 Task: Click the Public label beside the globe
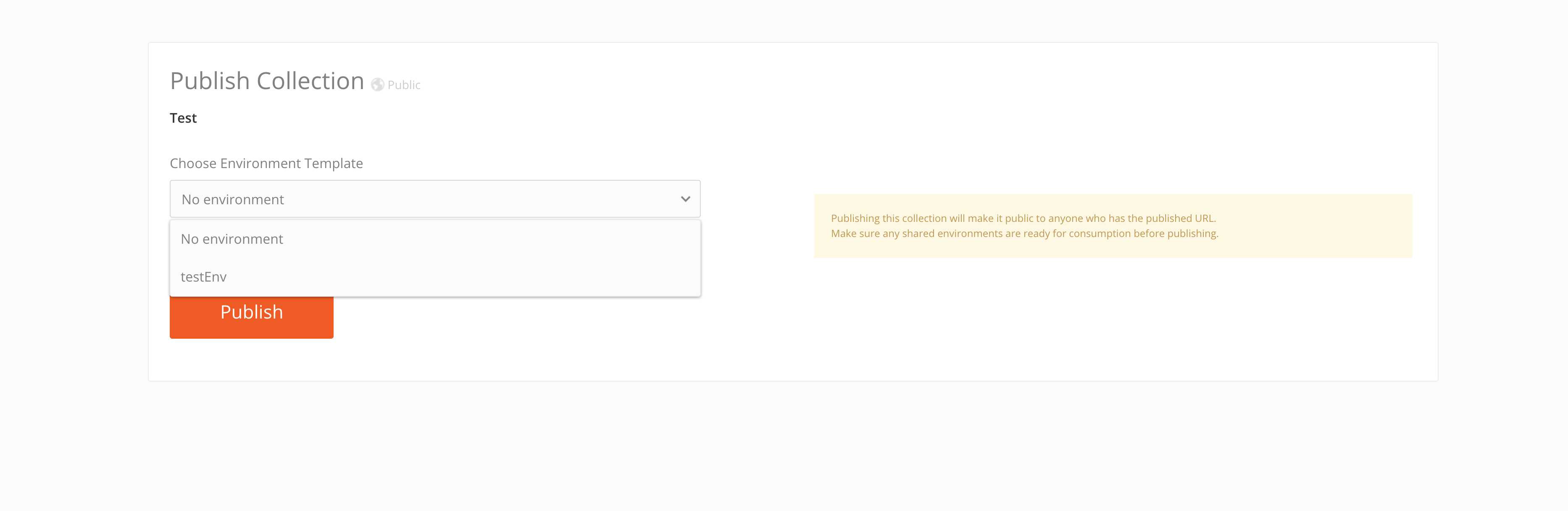pyautogui.click(x=404, y=84)
